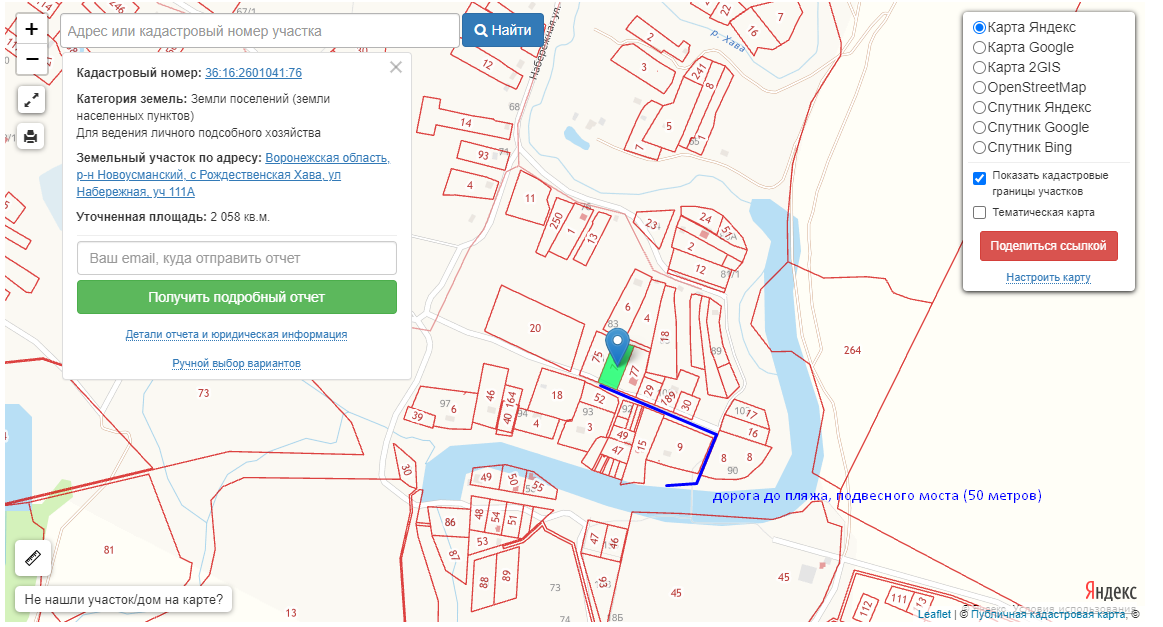Viewport: 1163px width, 627px height.
Task: Select Карта Яндекс radio option
Action: click(979, 27)
